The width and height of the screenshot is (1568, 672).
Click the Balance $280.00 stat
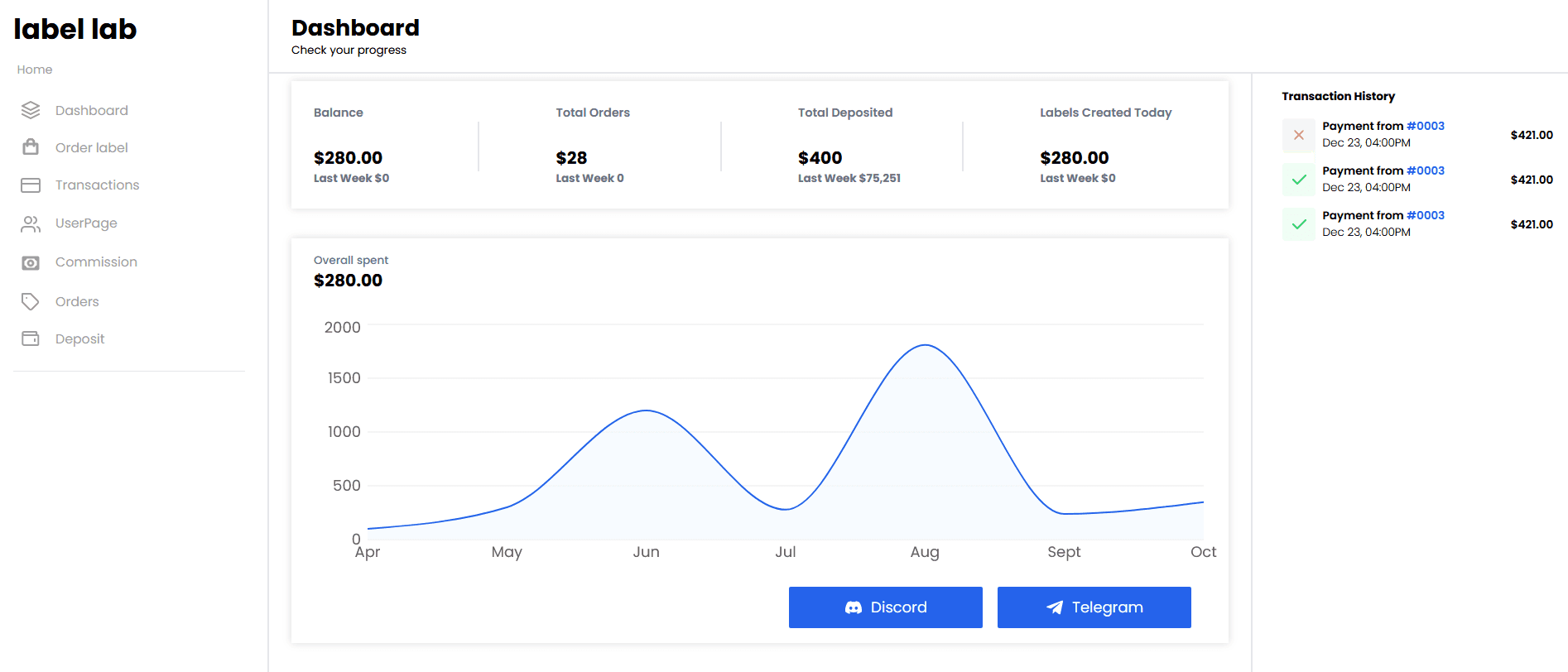pyautogui.click(x=348, y=157)
